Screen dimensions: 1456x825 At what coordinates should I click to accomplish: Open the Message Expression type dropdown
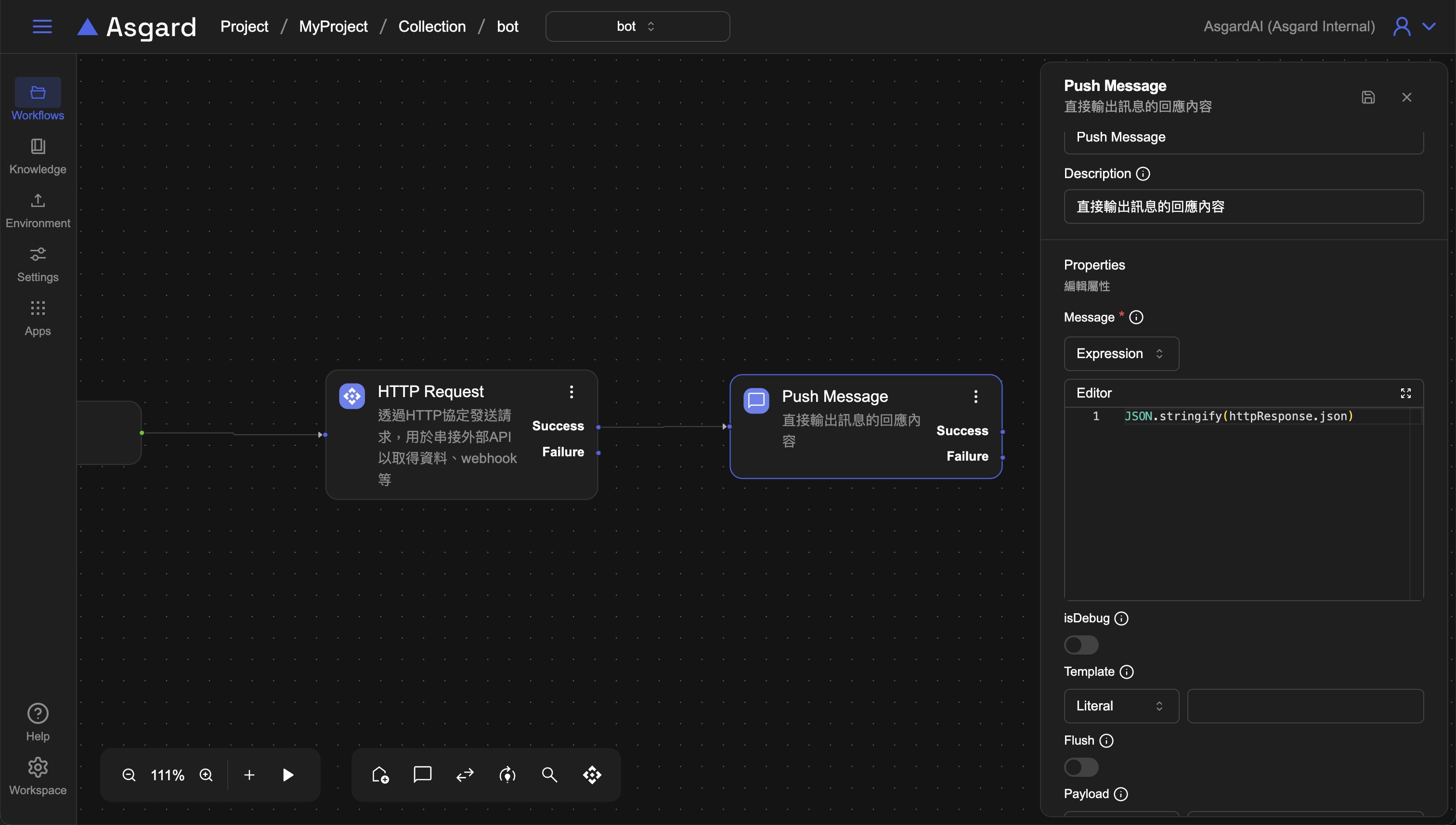click(x=1120, y=354)
